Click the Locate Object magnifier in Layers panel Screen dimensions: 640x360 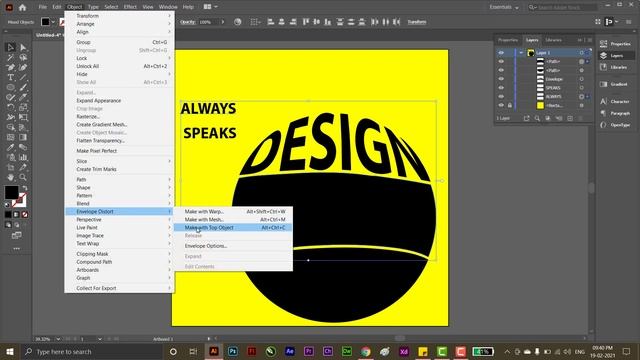537,118
